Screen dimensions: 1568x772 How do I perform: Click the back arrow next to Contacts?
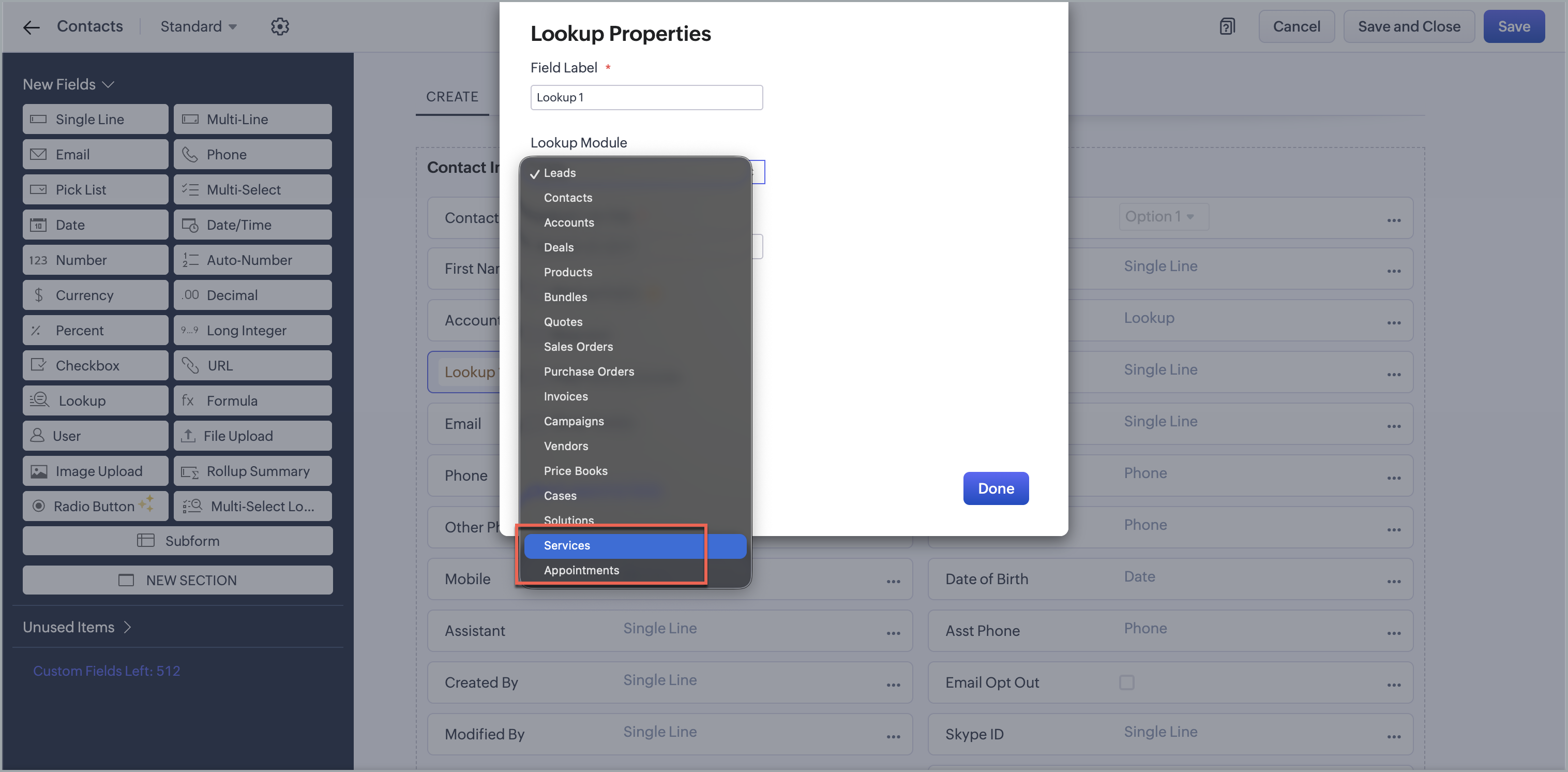point(31,27)
